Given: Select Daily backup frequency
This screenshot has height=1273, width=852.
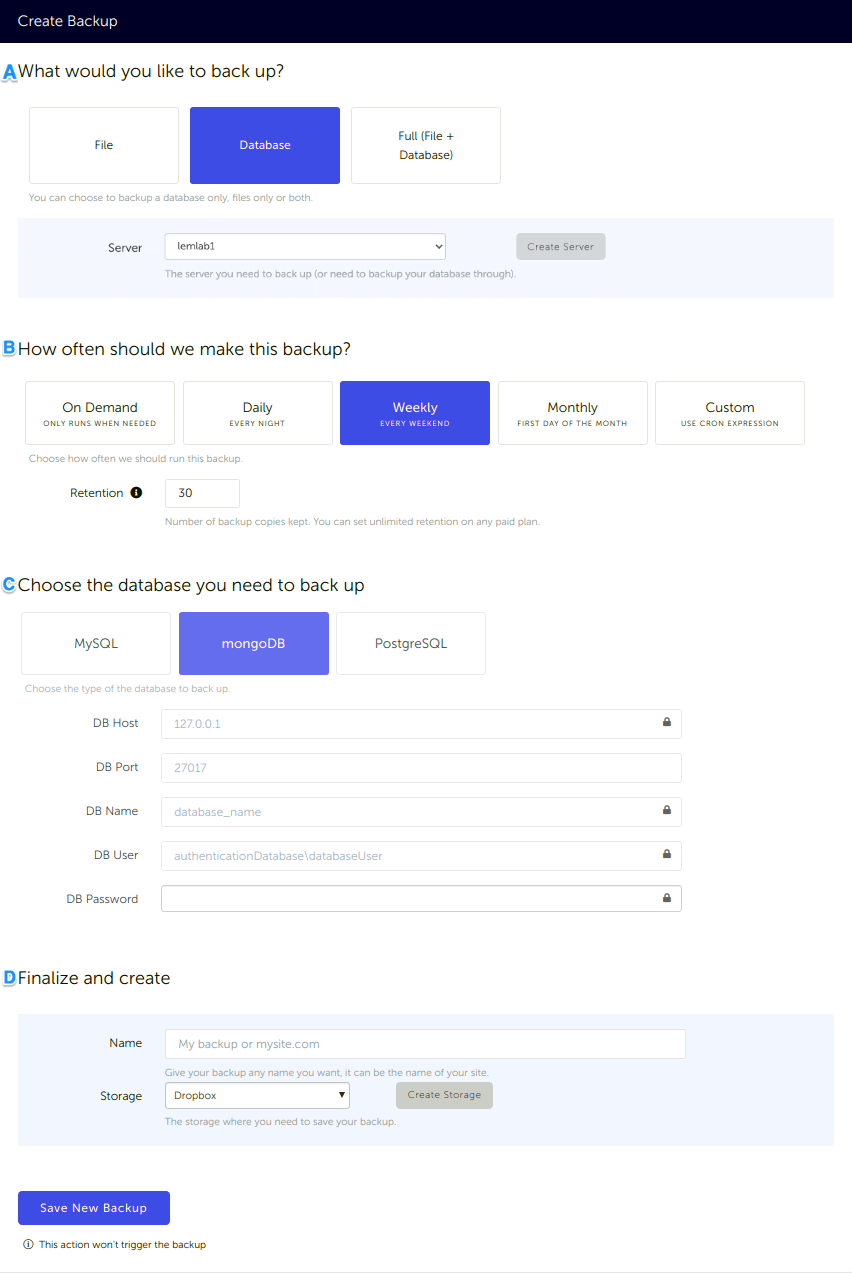Looking at the screenshot, I should click(257, 413).
